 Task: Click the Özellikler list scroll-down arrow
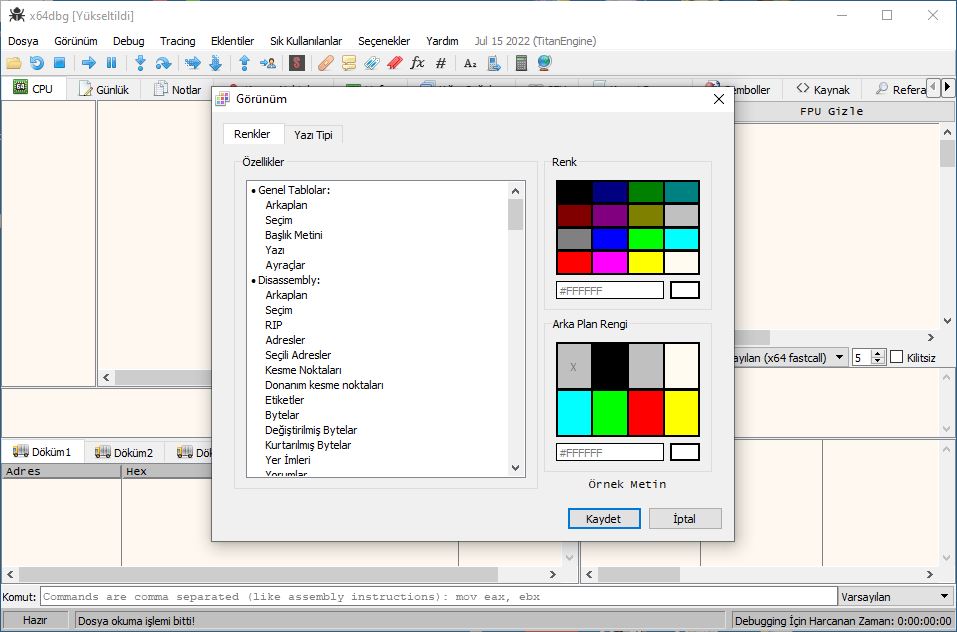(516, 468)
